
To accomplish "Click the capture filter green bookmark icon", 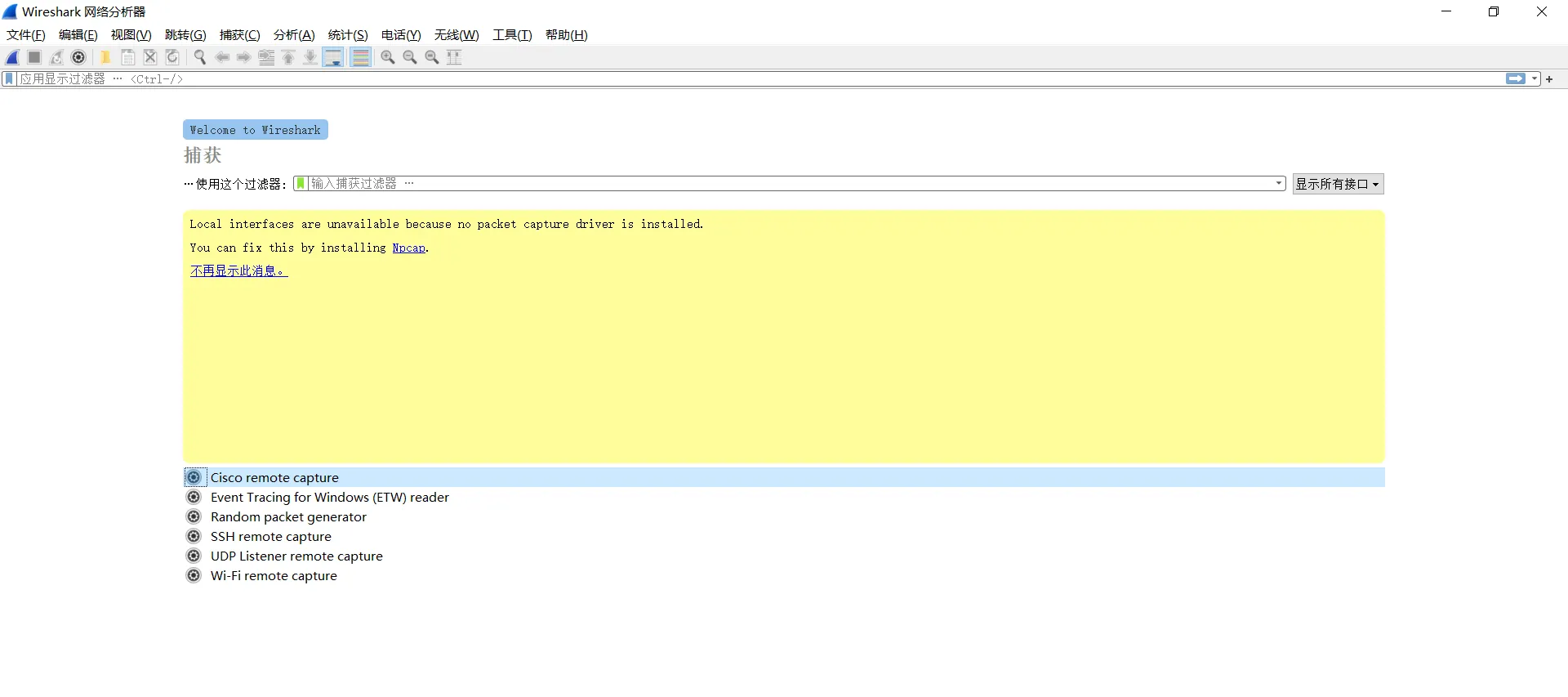I will (x=301, y=184).
